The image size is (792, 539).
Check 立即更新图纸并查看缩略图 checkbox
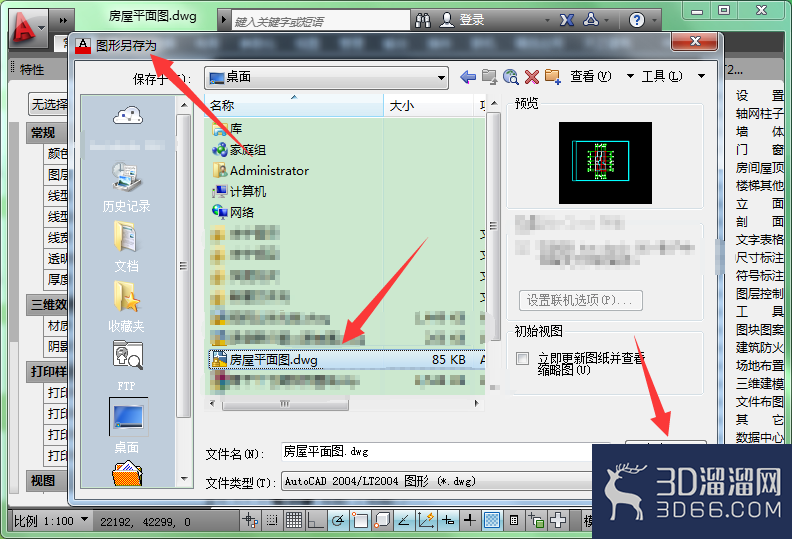click(x=522, y=359)
